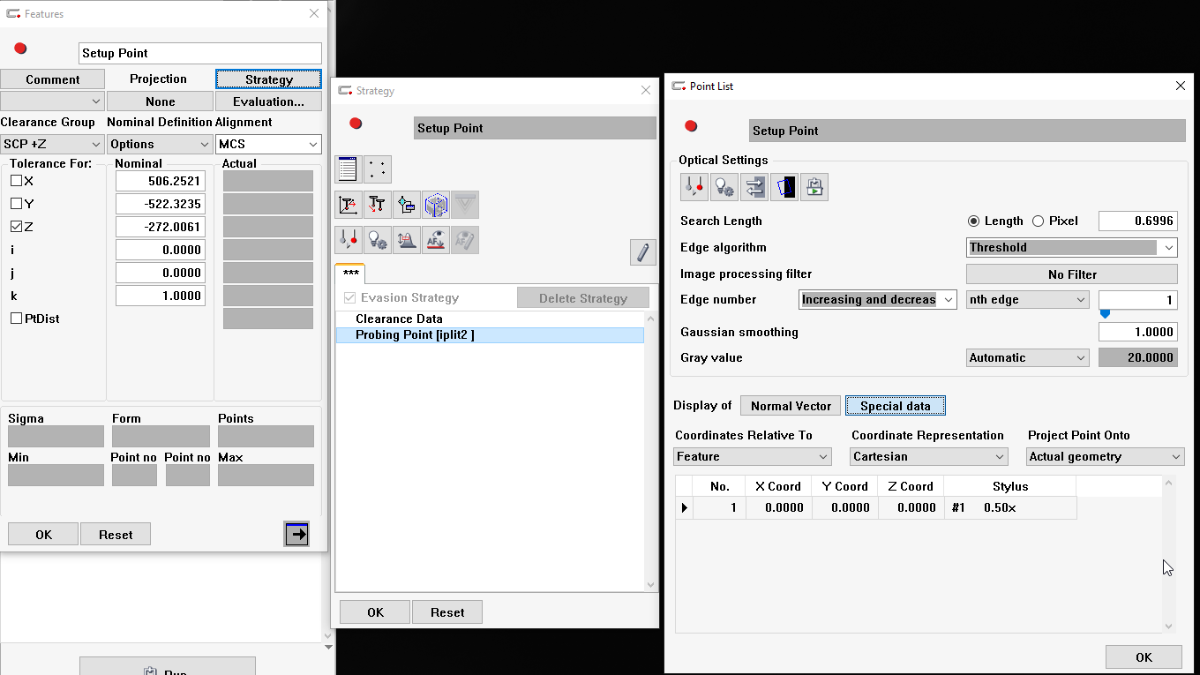Click the Comment button in Features window
Viewport: 1200px width, 675px height.
pos(53,79)
